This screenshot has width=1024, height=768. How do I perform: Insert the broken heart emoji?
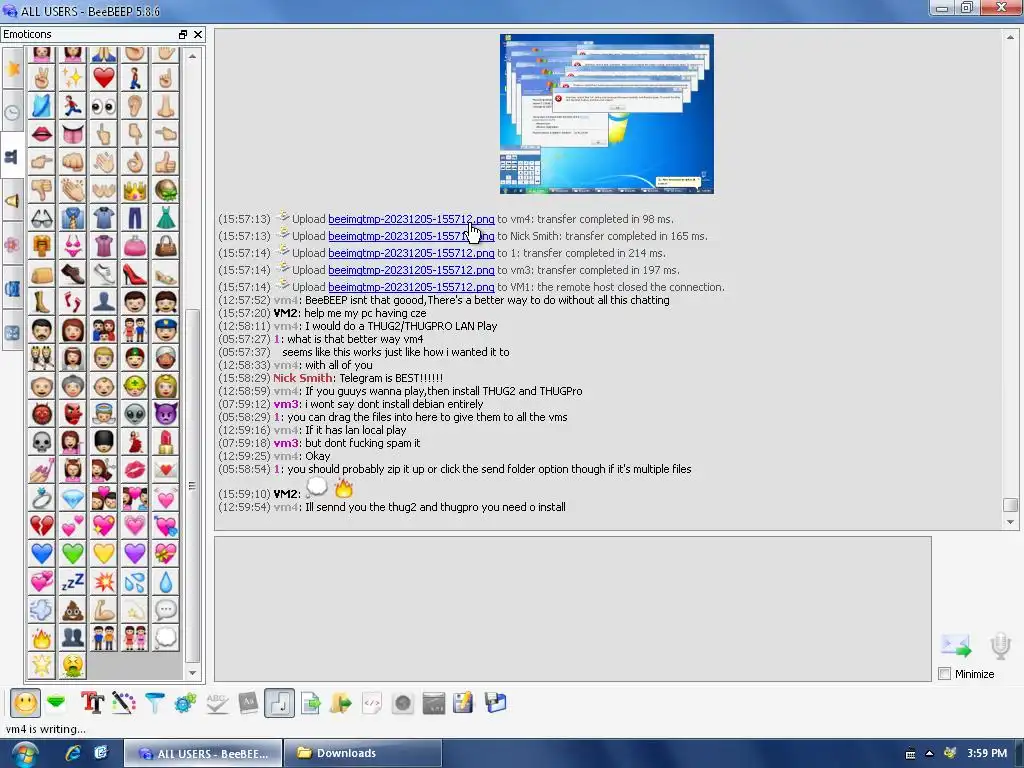(x=41, y=526)
